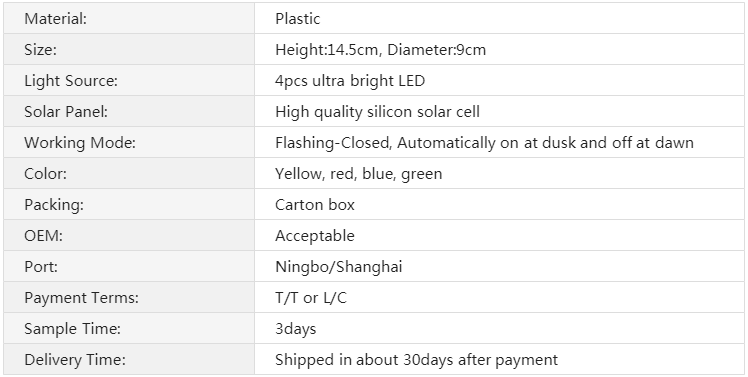Click the Light Source label
748x377 pixels.
(71, 81)
